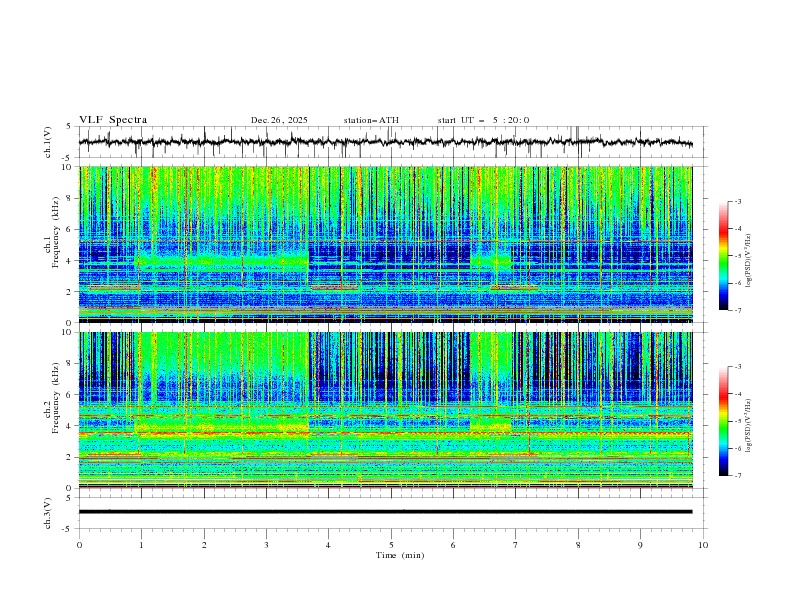Select the 9 minute tick on time axis

pos(641,544)
